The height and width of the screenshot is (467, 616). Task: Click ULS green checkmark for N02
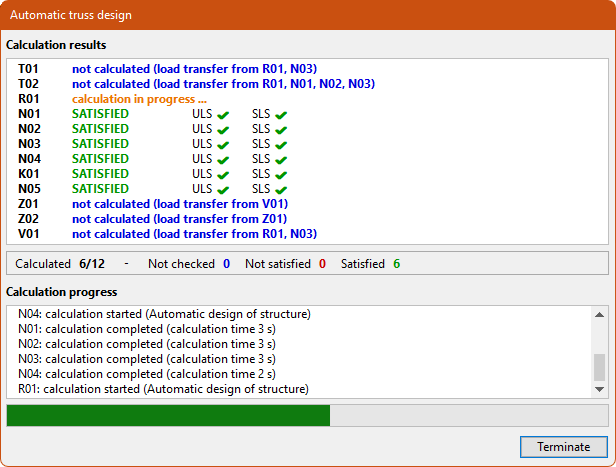tap(223, 130)
